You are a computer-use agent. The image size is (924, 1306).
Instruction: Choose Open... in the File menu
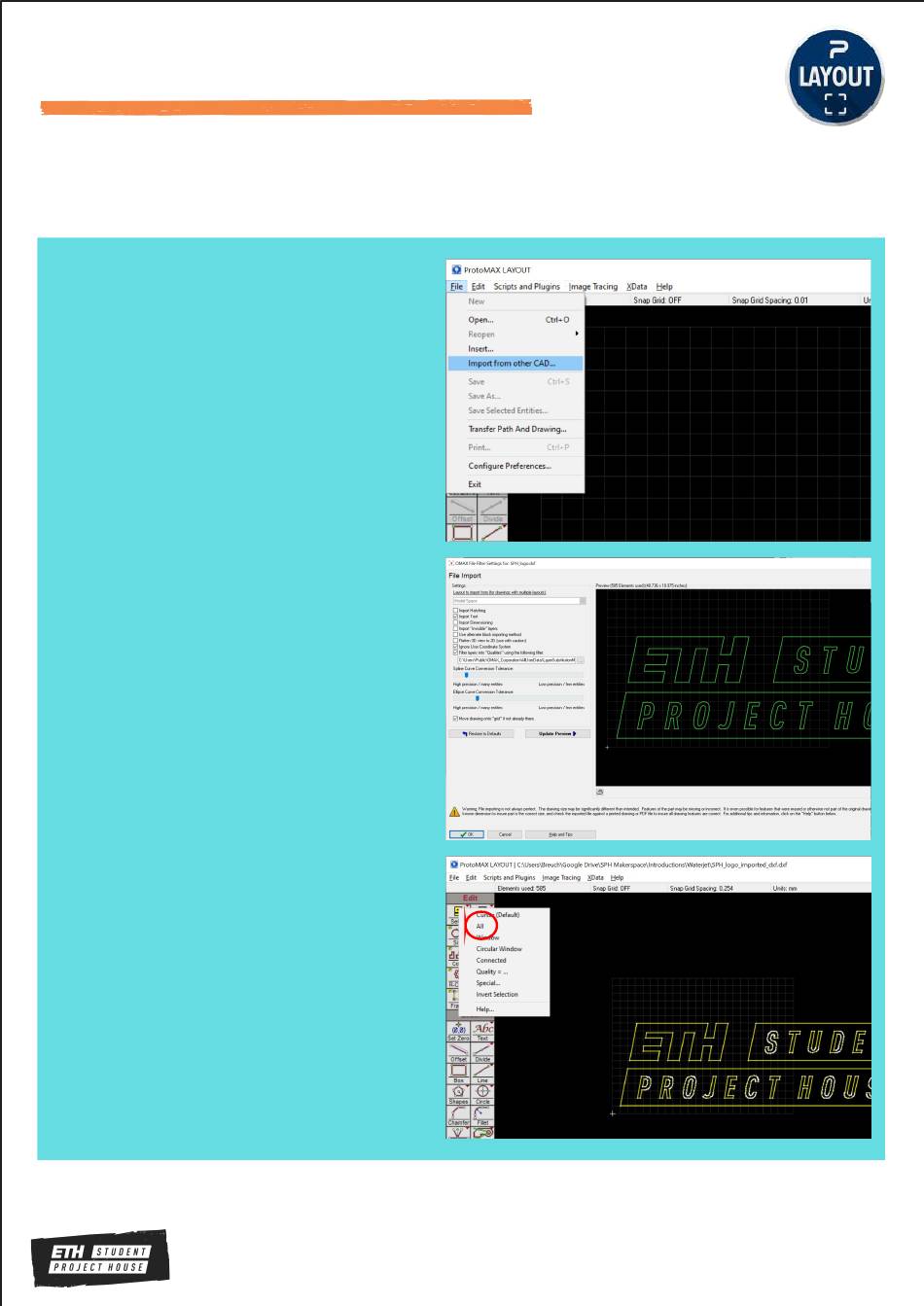(515, 320)
